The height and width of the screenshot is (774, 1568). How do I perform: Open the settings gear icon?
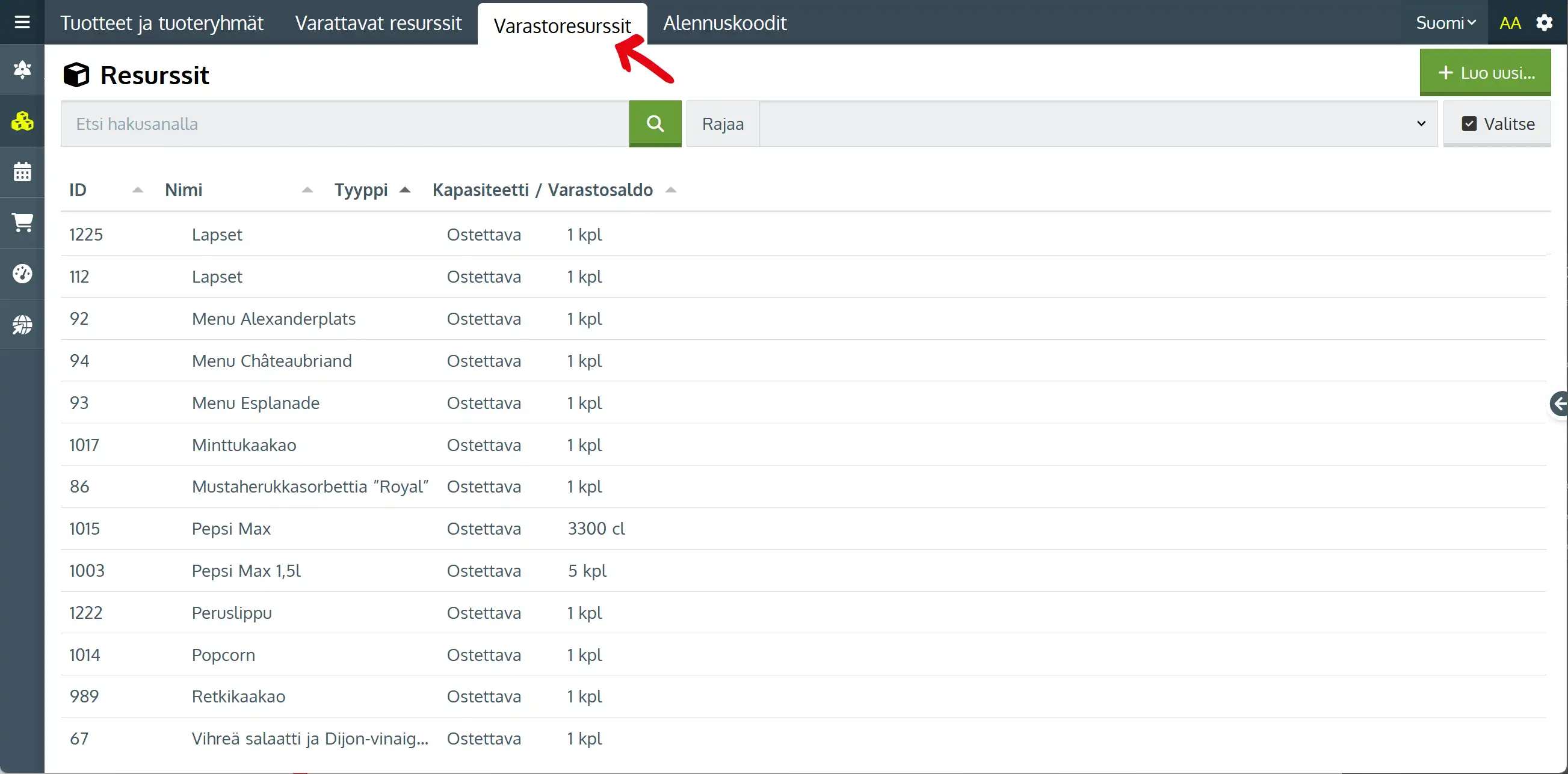(1544, 22)
